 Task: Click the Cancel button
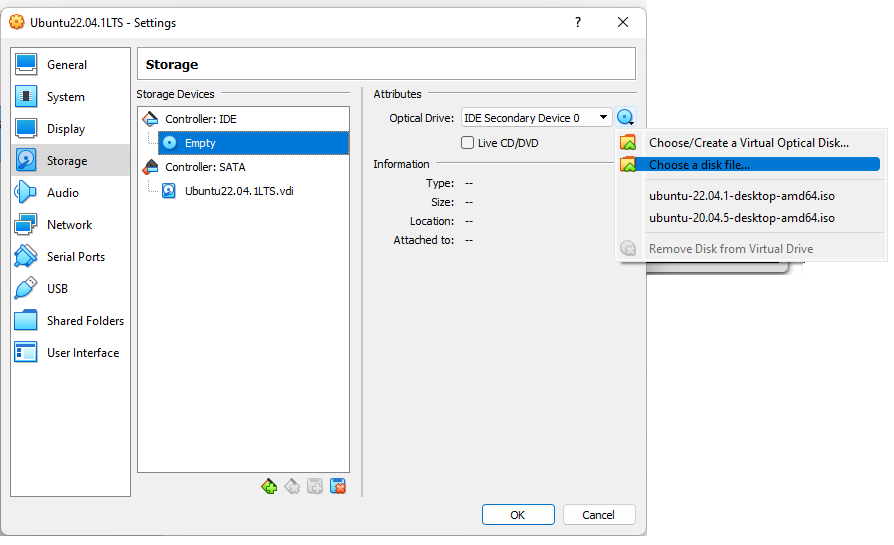pyautogui.click(x=598, y=515)
